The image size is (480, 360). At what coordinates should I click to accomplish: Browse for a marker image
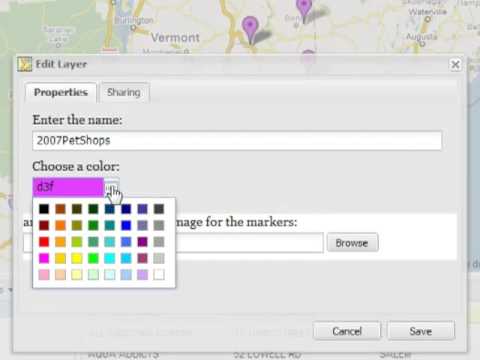click(352, 243)
